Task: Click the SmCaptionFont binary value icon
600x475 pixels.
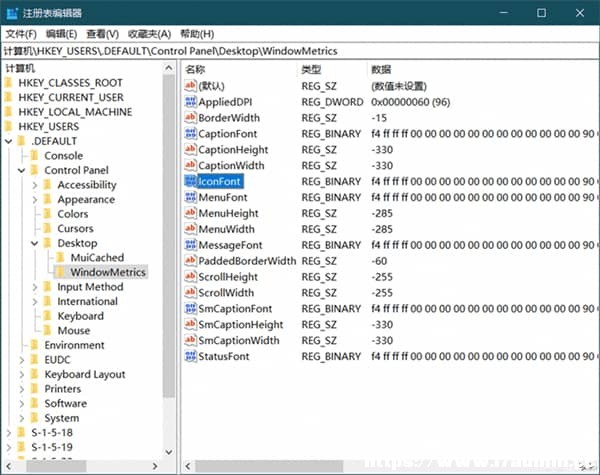Action: [x=191, y=308]
